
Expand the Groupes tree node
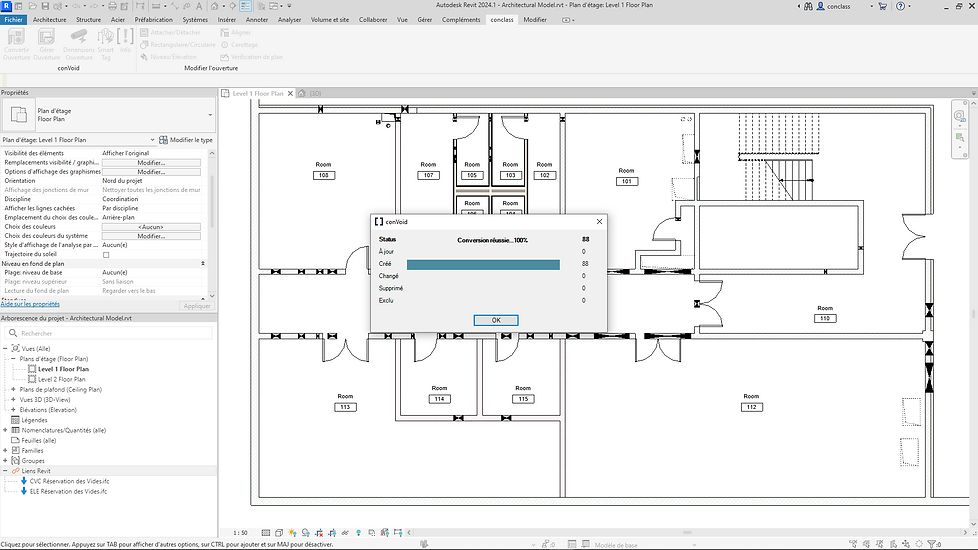pyautogui.click(x=6, y=461)
